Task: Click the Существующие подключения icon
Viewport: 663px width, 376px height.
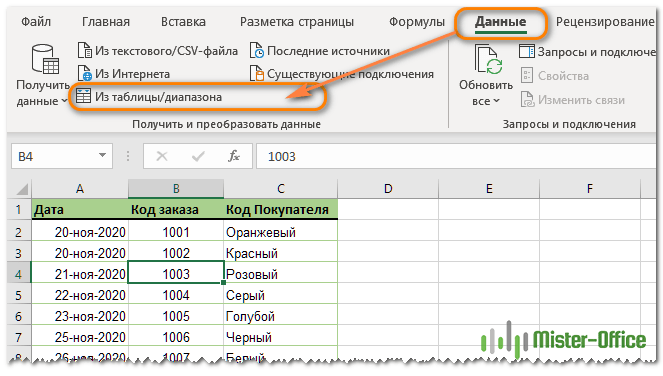Action: pyautogui.click(x=257, y=74)
